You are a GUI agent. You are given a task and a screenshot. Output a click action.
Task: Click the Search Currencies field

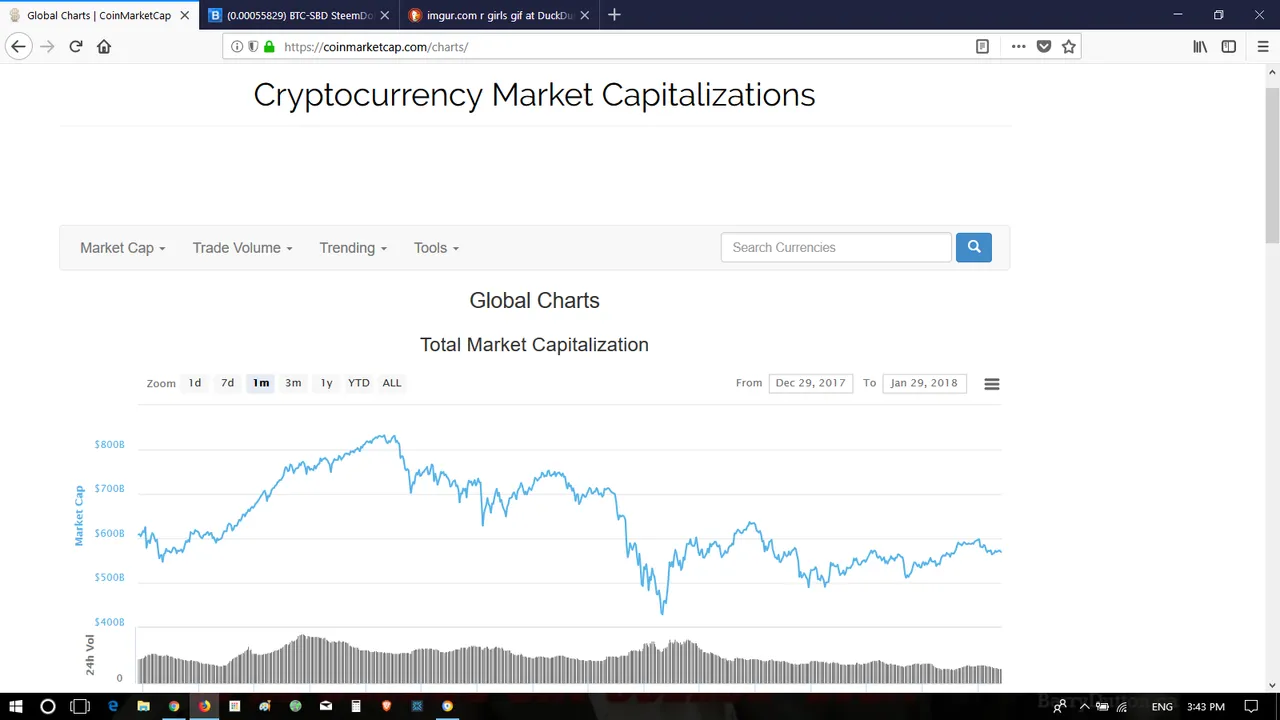pos(836,247)
